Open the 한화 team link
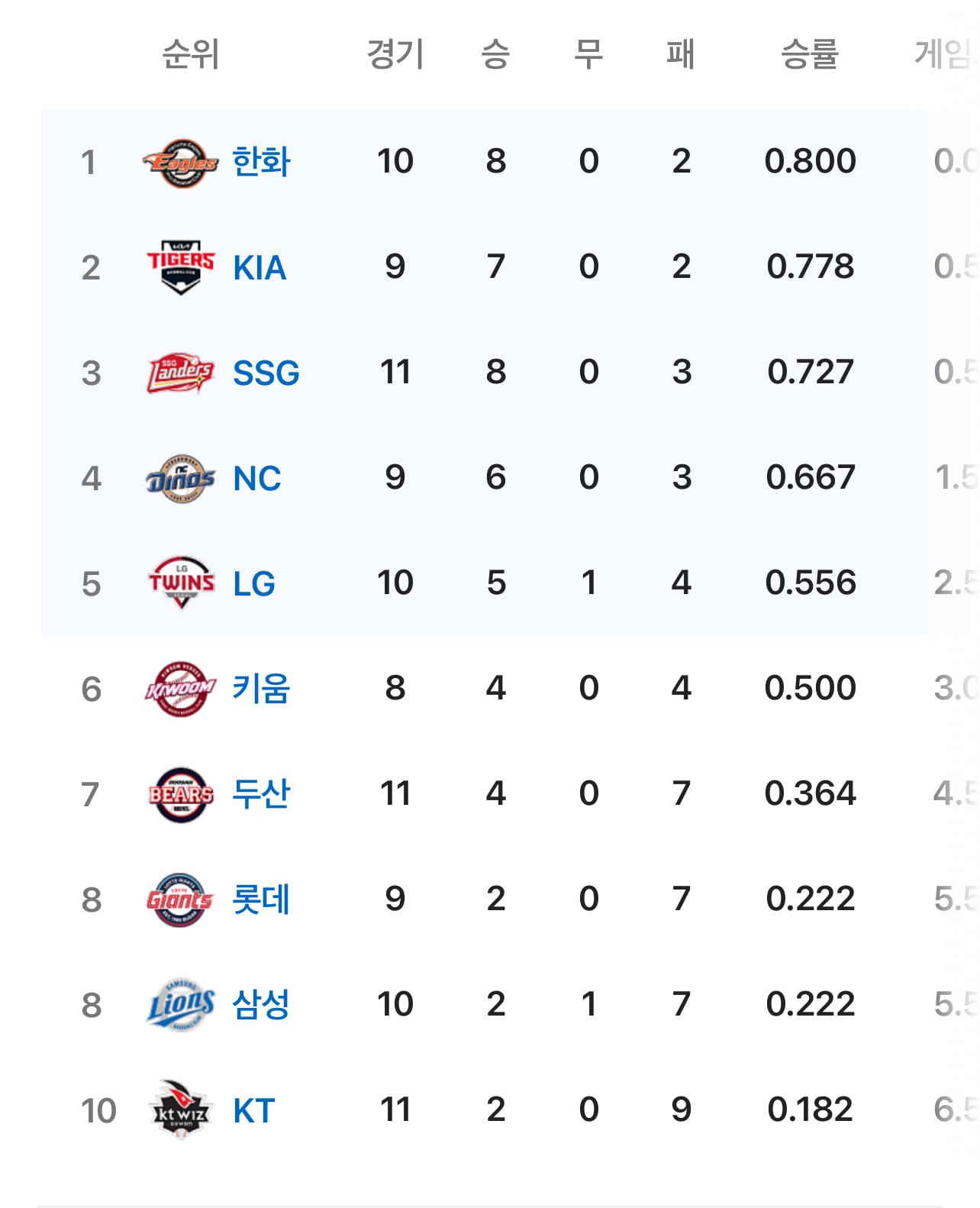Image resolution: width=980 pixels, height=1208 pixels. click(x=261, y=162)
